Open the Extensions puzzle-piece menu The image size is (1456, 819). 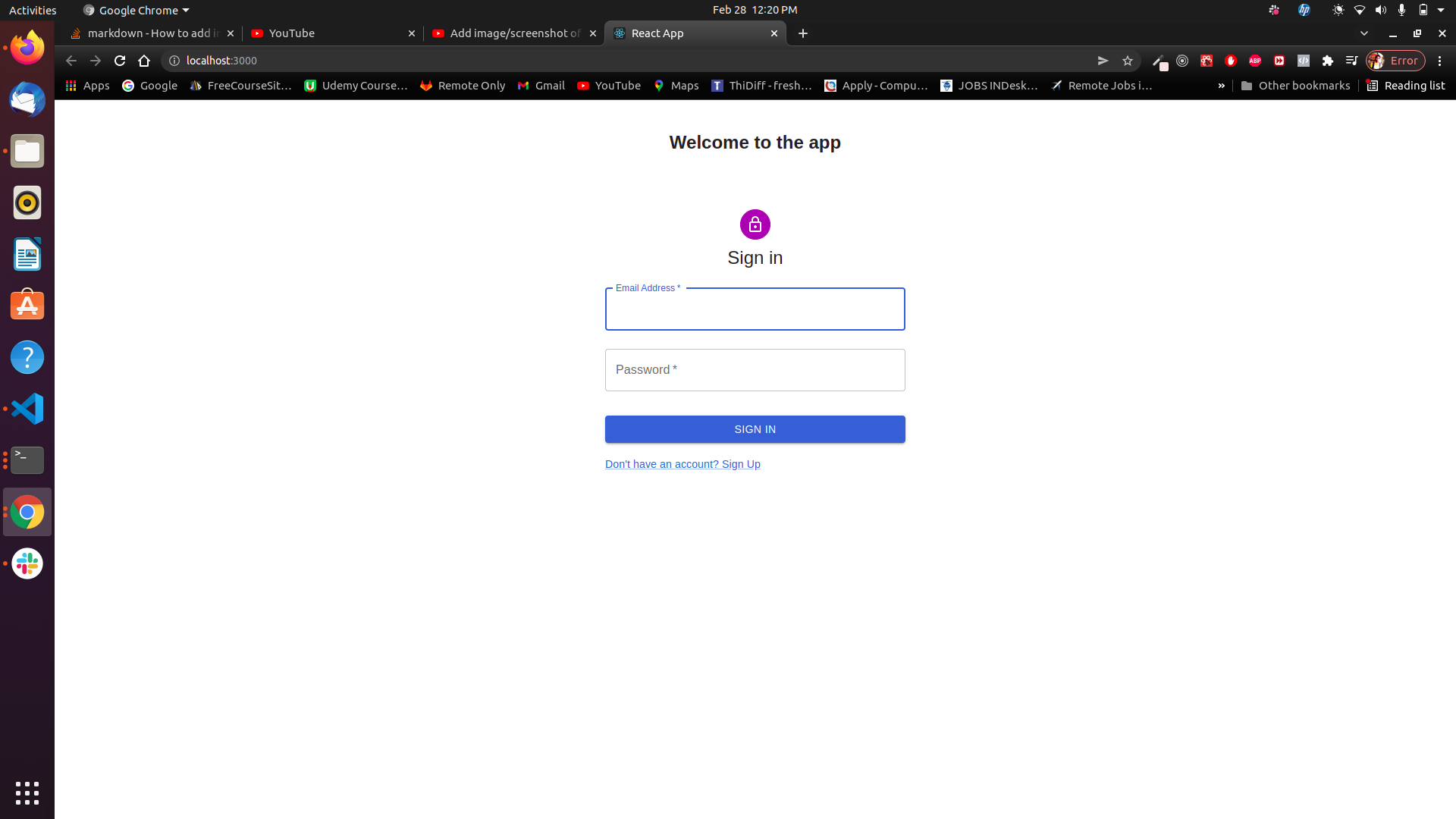1328,61
